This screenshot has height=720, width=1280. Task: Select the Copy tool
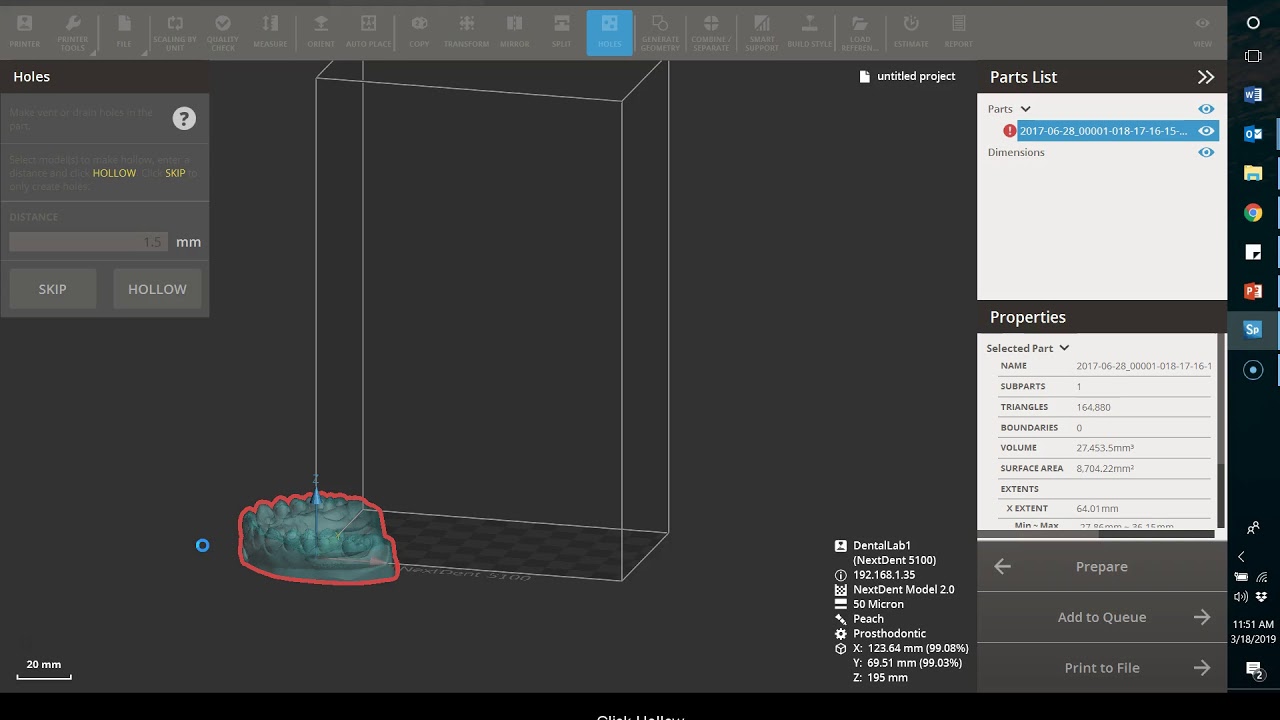(419, 31)
